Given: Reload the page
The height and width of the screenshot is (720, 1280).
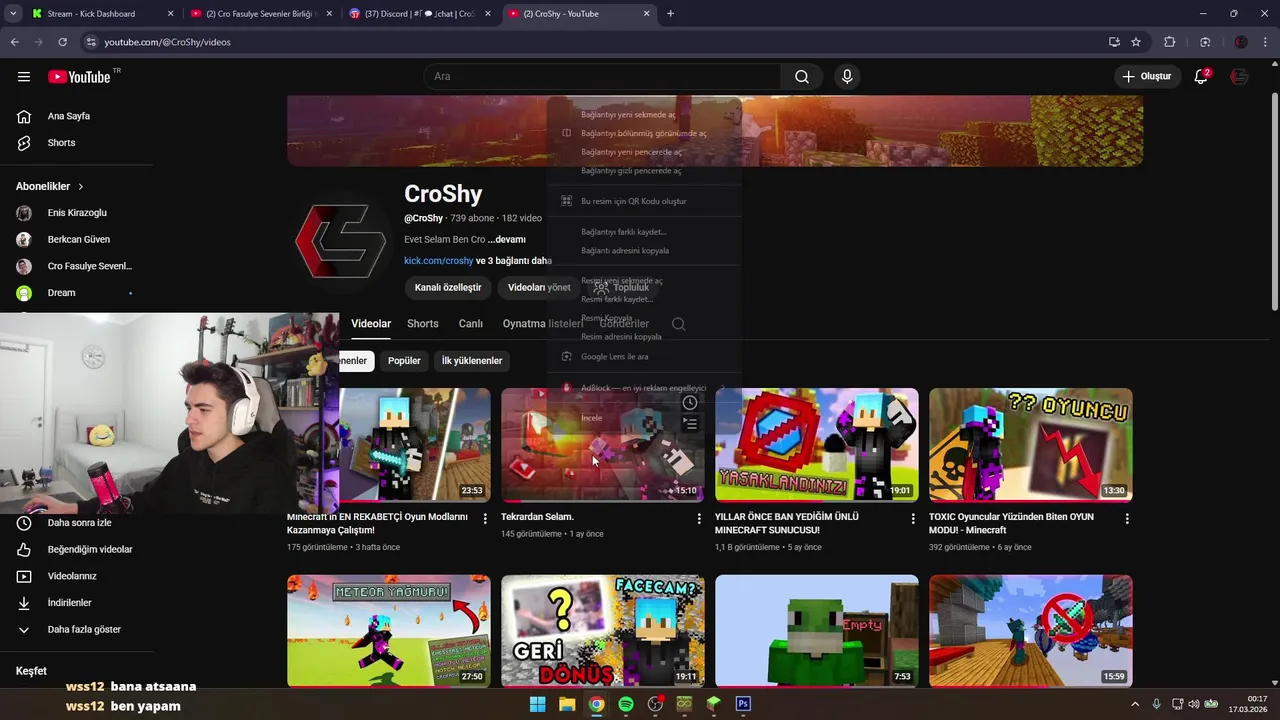Looking at the screenshot, I should point(62,42).
